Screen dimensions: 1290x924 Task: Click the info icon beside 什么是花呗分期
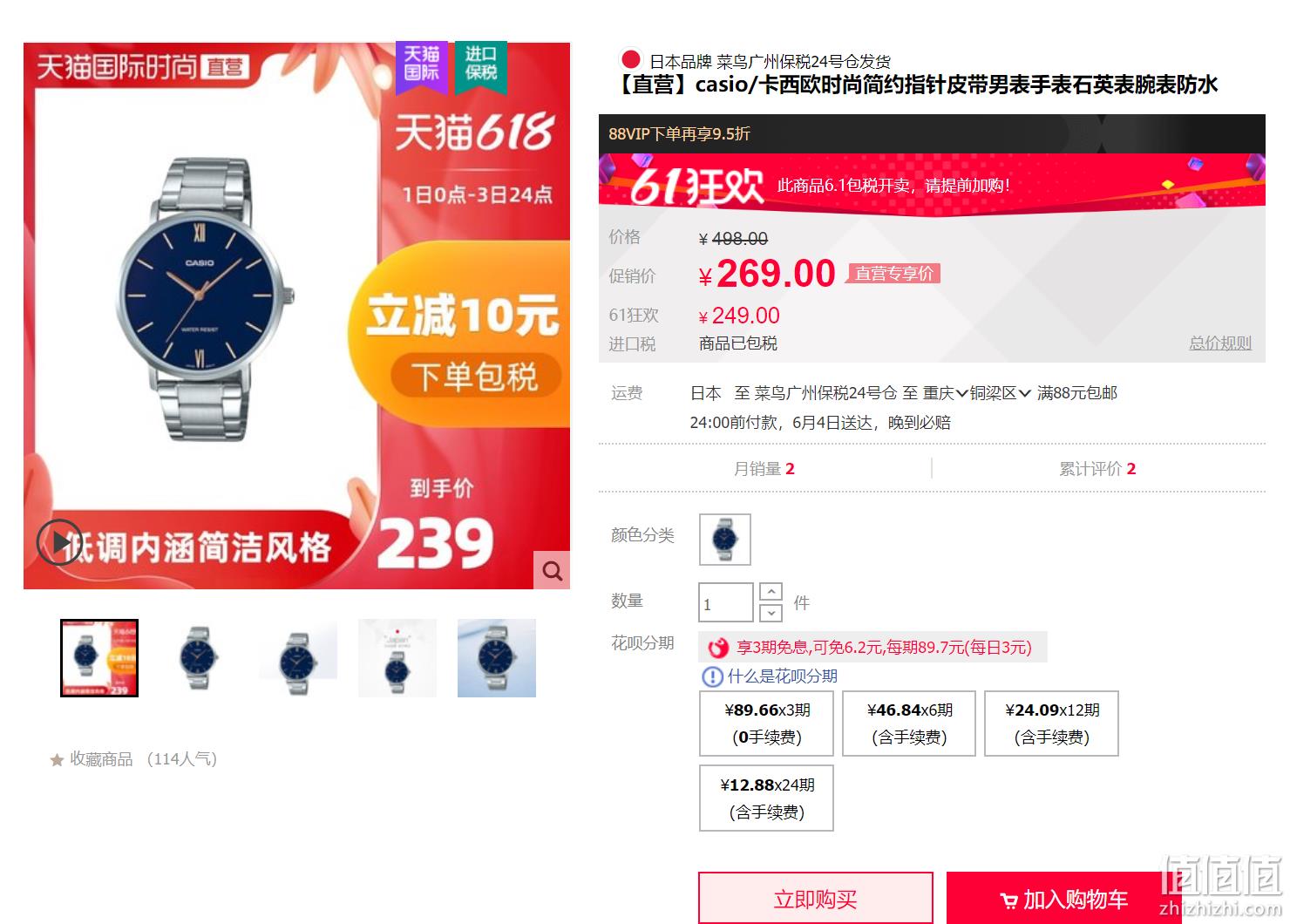712,676
